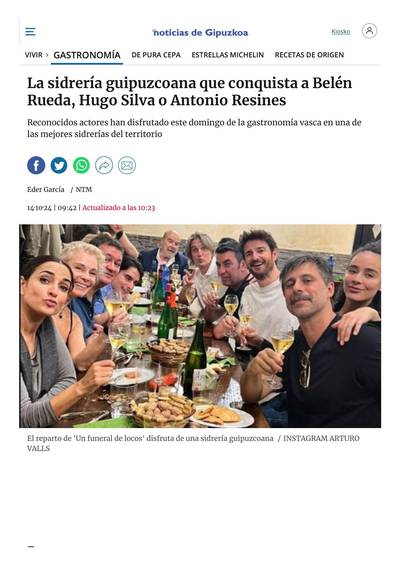400x566 pixels.
Task: Click the article headline about the sidrería
Action: coord(190,92)
